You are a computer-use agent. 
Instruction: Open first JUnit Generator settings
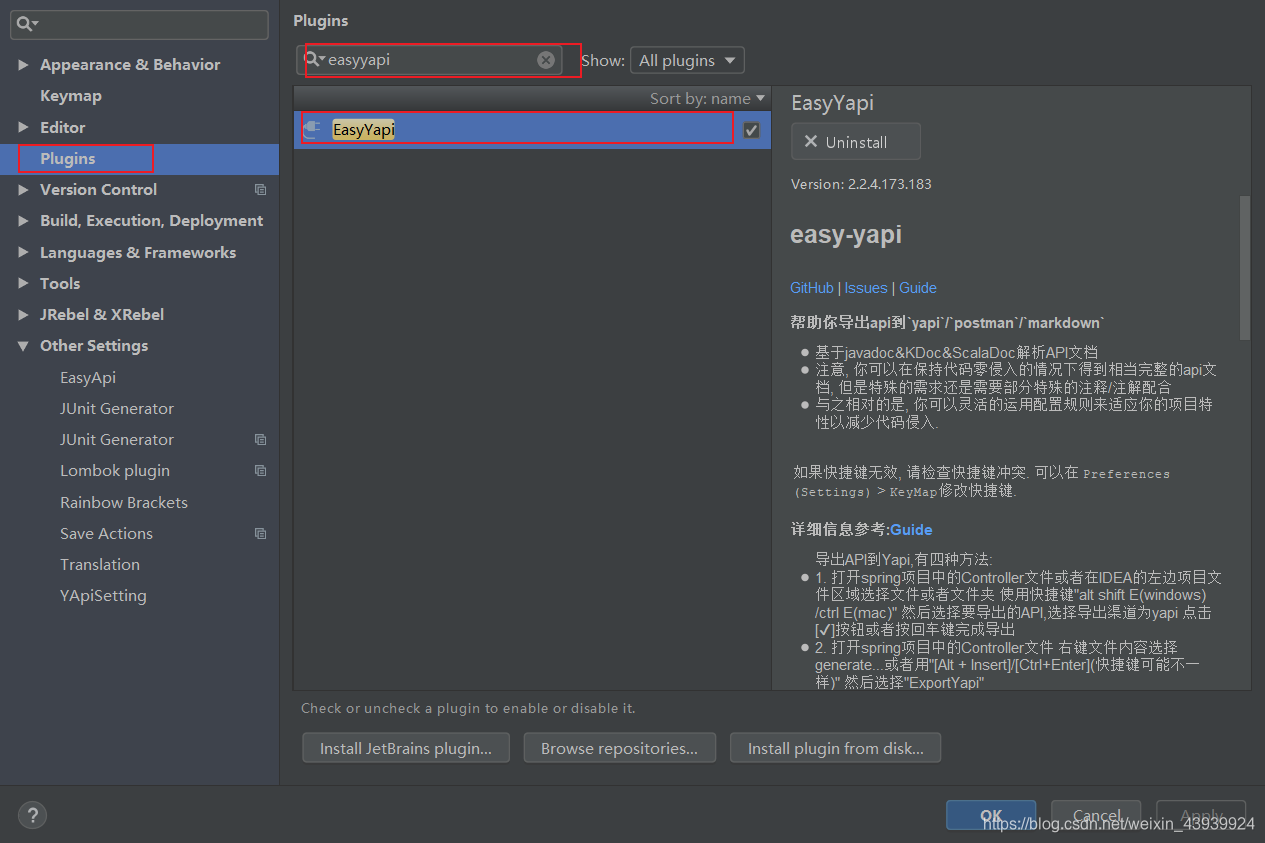[117, 409]
